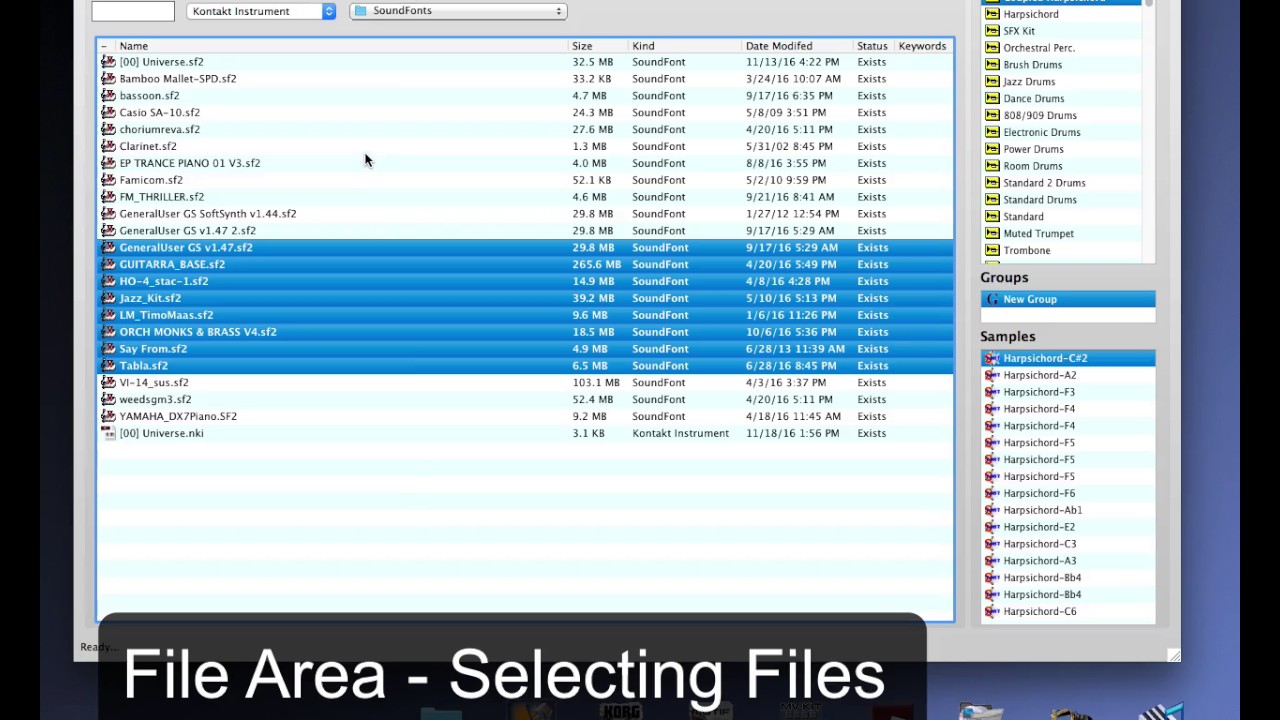Click the Harpsichord-A2 sample icon
This screenshot has height=720, width=1280.
click(x=992, y=375)
